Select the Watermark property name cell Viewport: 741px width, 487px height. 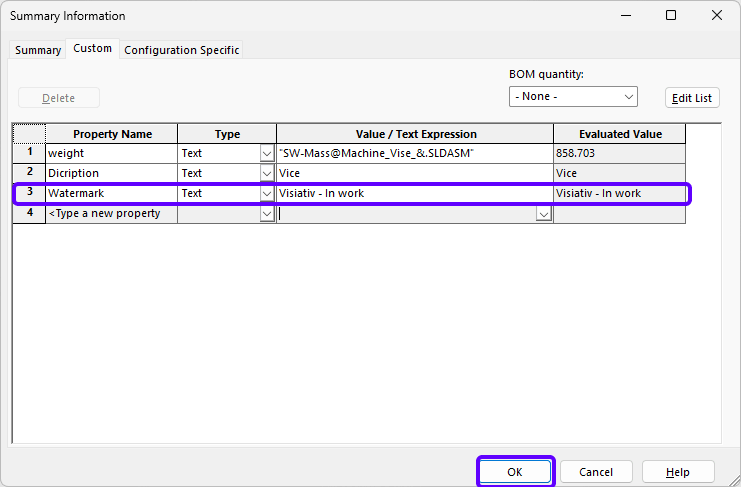[112, 193]
